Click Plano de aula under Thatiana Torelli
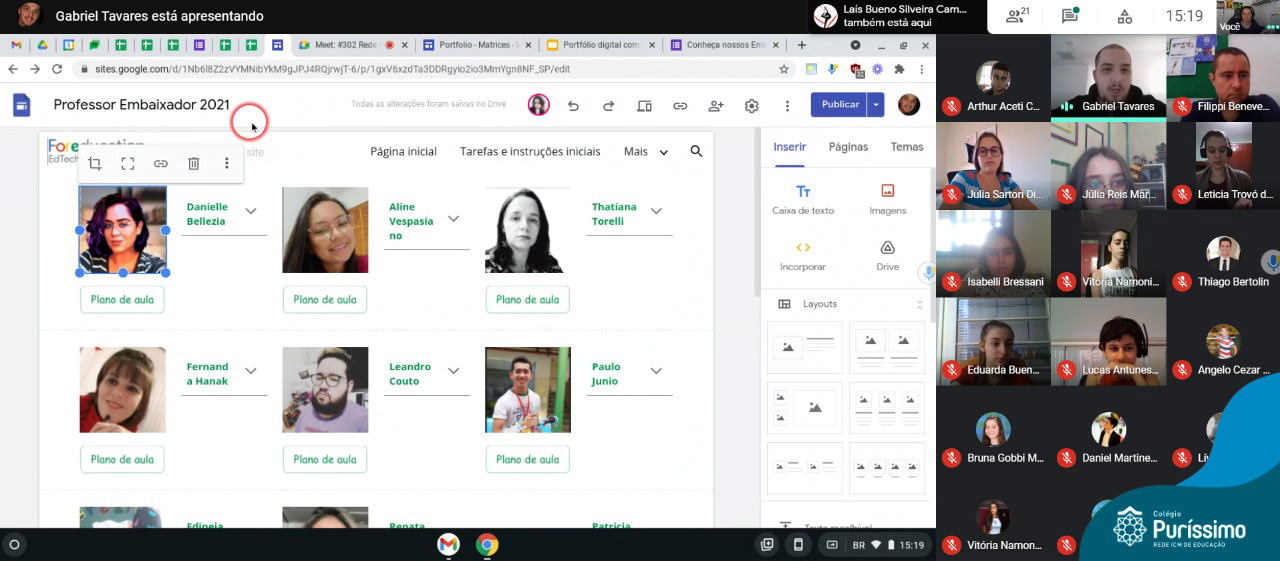1280x561 pixels. [527, 300]
